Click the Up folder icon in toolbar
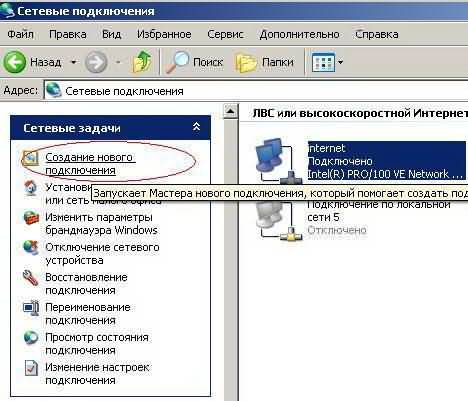The width and height of the screenshot is (468, 401). [141, 61]
